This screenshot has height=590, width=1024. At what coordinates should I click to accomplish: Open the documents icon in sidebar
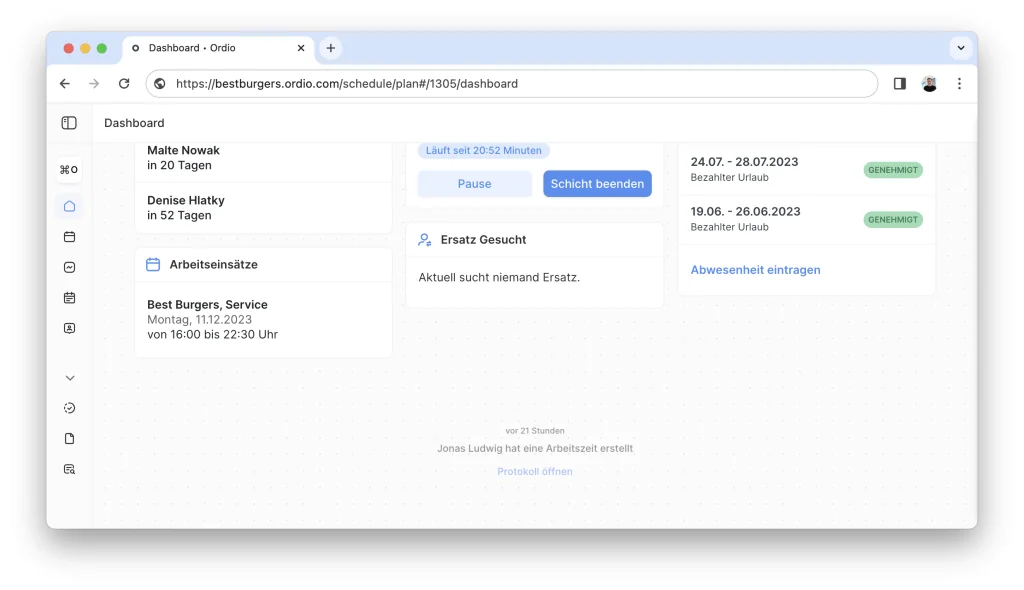(x=69, y=439)
